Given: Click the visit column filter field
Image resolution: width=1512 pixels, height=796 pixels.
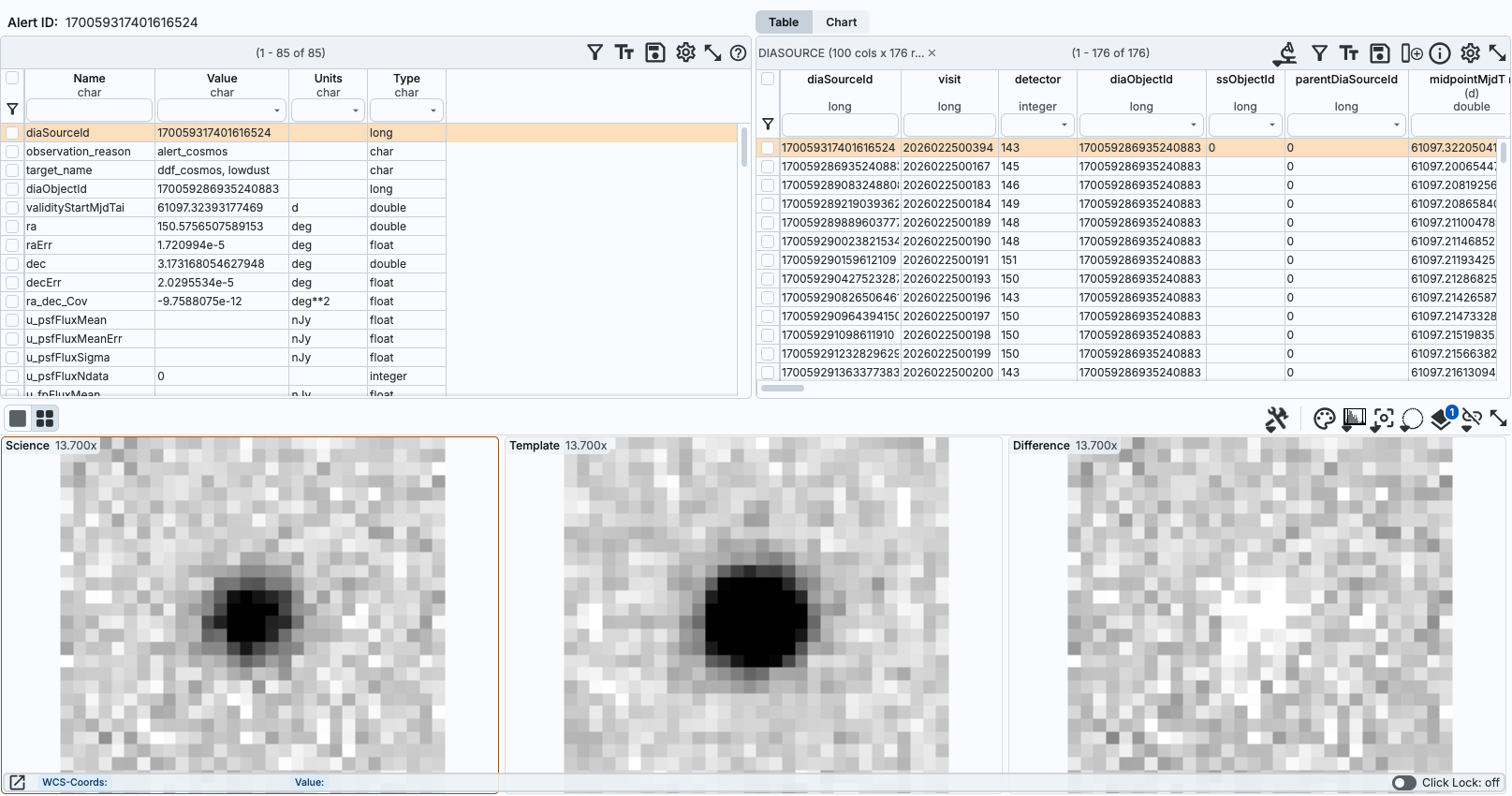Looking at the screenshot, I should pos(949,125).
